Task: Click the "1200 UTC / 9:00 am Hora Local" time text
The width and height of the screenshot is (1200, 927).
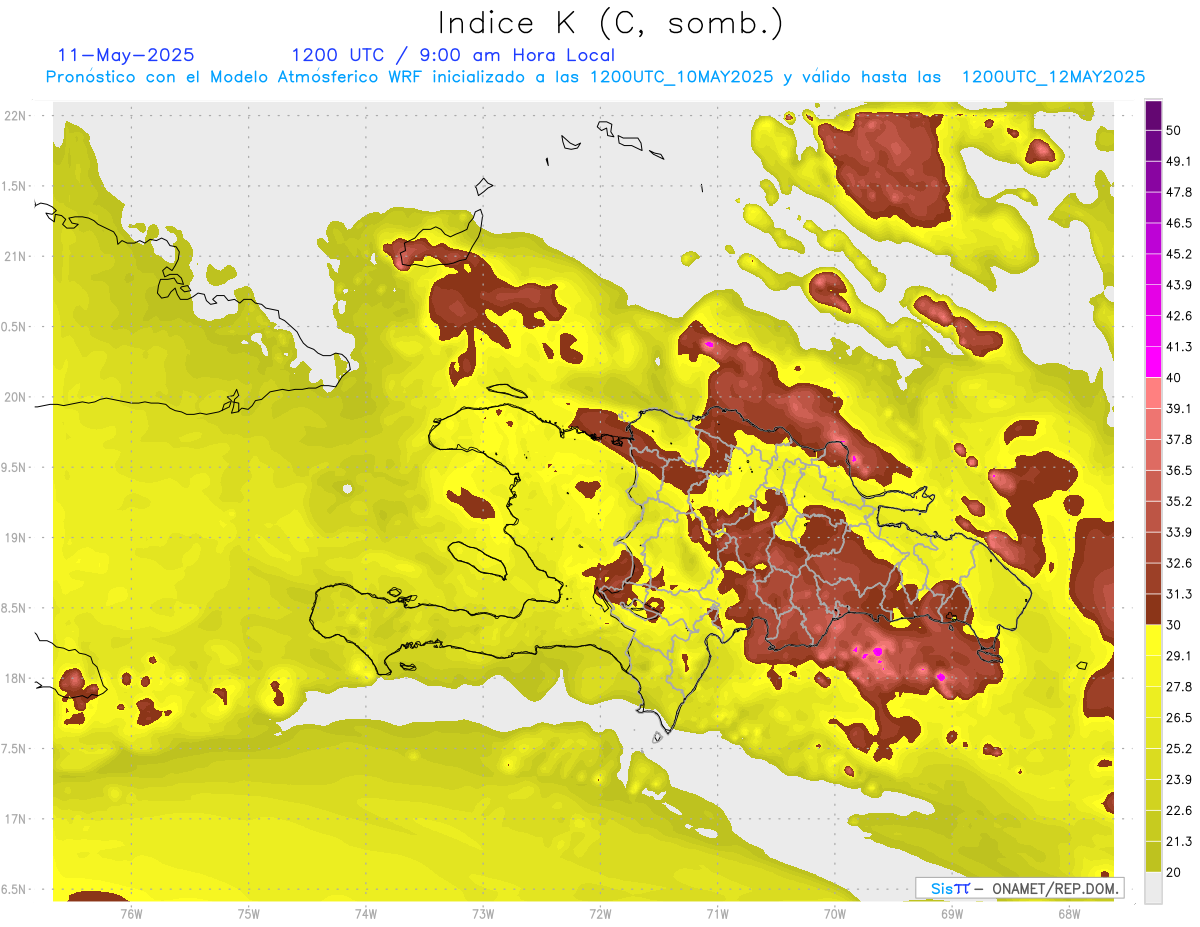Action: click(x=453, y=55)
